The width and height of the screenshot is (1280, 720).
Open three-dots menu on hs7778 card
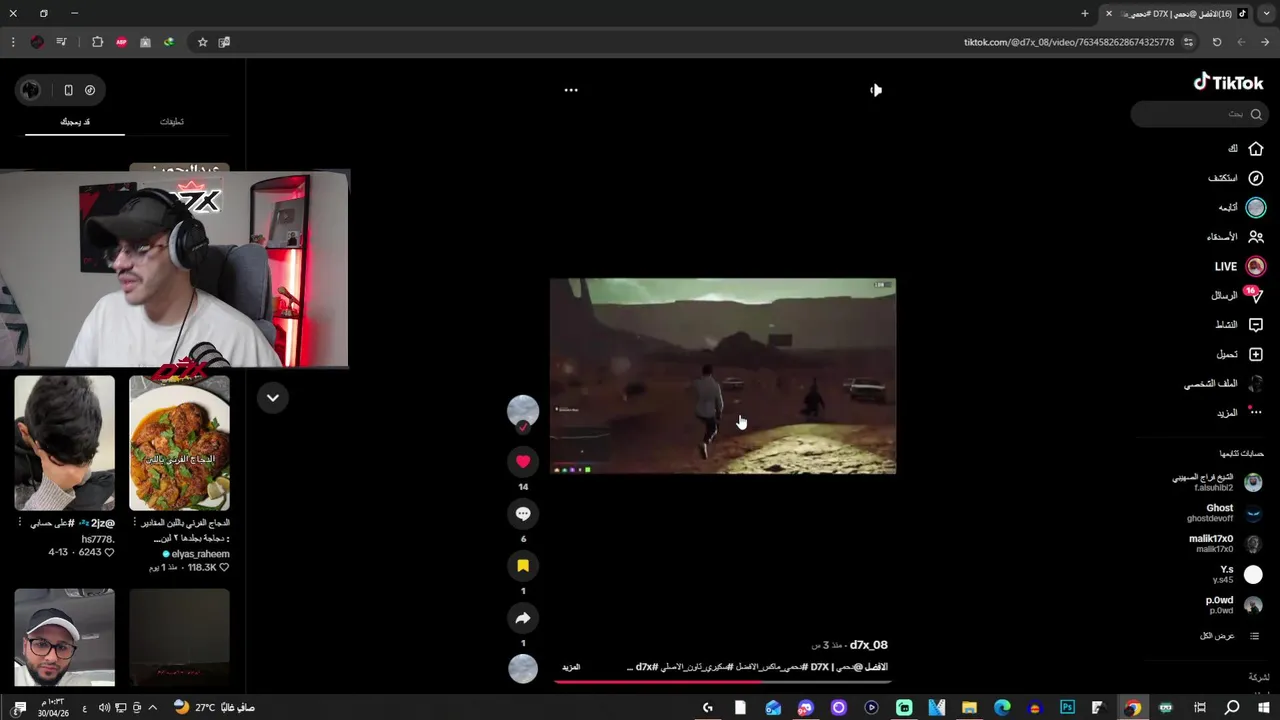coord(19,523)
